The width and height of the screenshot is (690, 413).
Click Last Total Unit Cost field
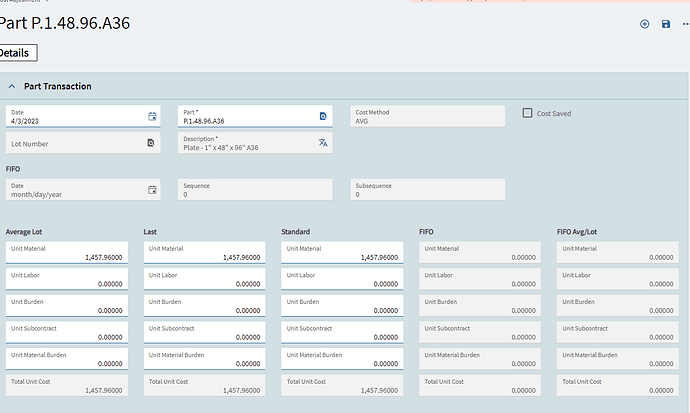pos(205,386)
